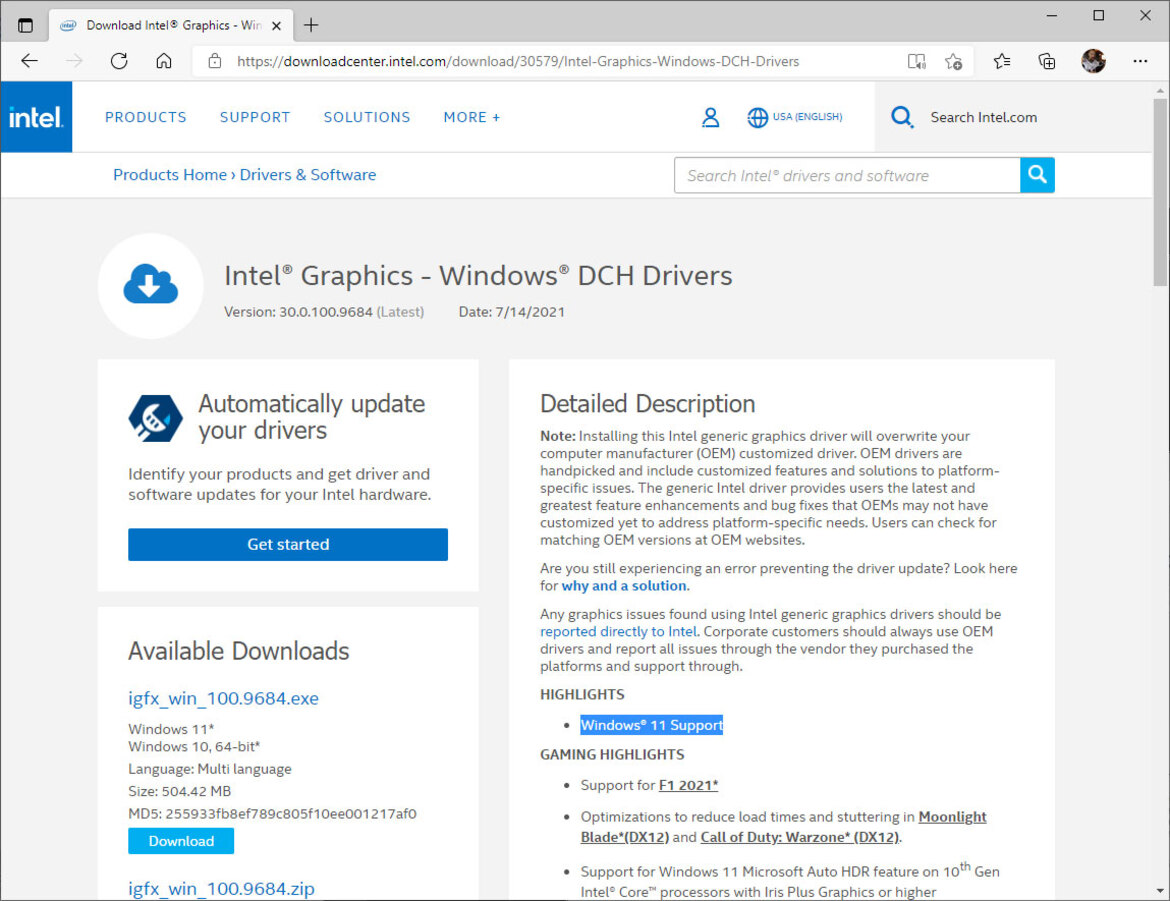This screenshot has height=901, width=1170.
Task: Go back to the previous page
Action: click(x=29, y=61)
